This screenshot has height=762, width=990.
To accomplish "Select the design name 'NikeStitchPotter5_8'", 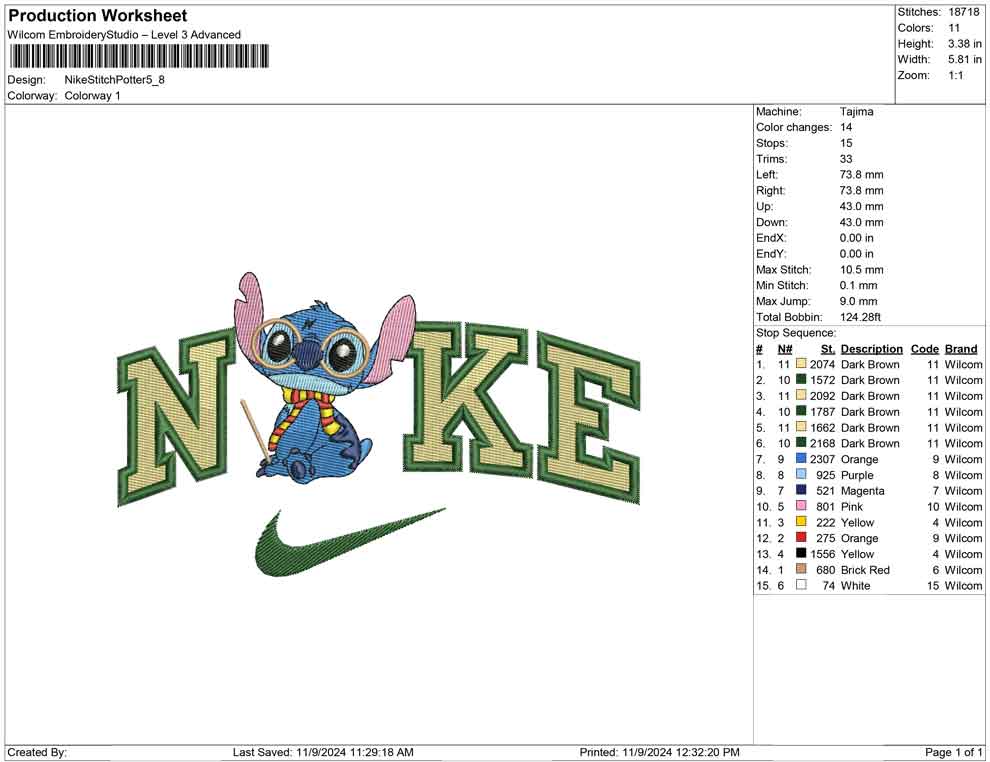I will pos(114,80).
